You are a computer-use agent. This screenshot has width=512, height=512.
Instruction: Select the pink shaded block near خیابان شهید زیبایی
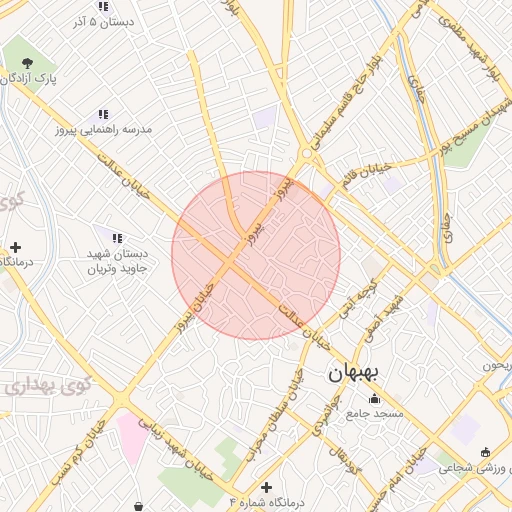[x=132, y=437]
